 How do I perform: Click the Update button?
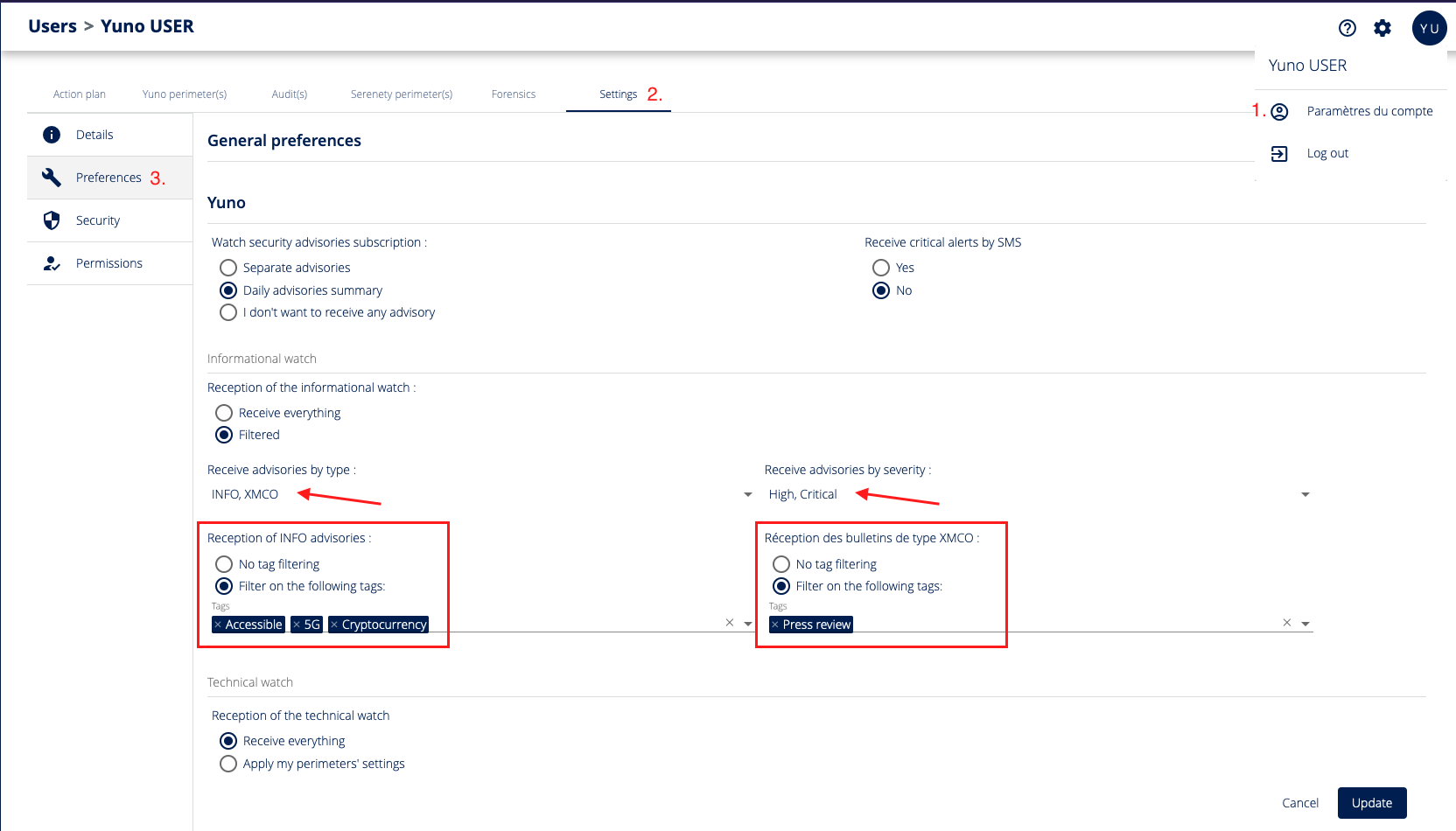tap(1371, 803)
